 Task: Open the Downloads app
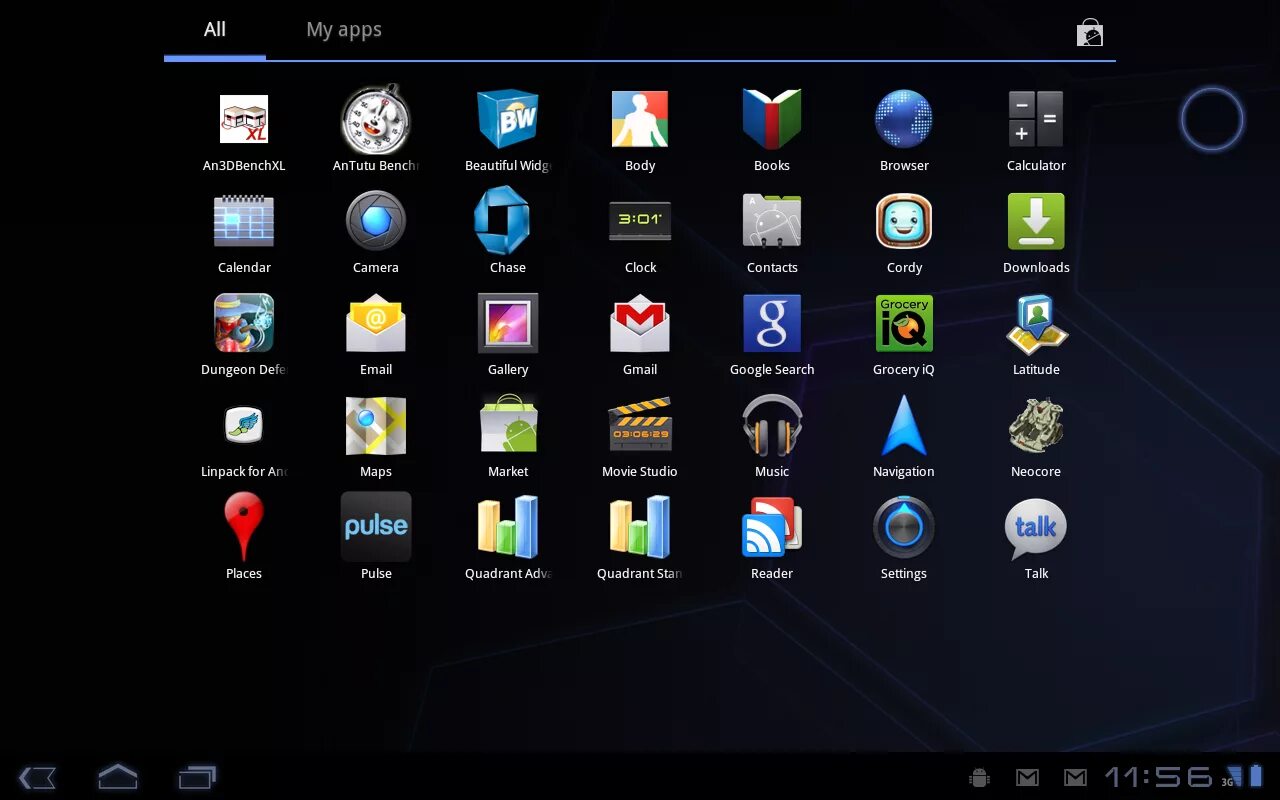(x=1036, y=222)
